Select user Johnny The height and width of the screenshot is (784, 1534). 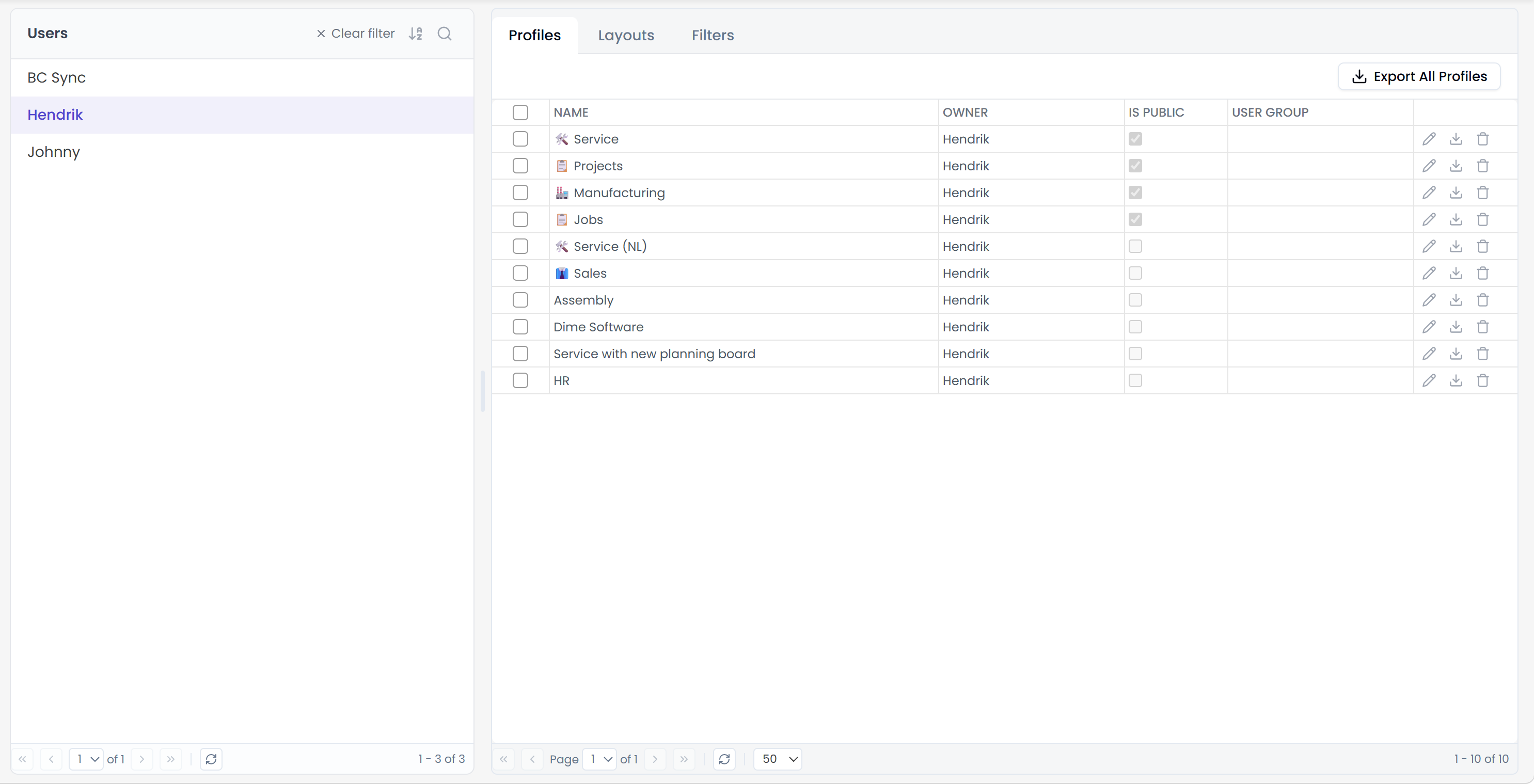tap(242, 152)
